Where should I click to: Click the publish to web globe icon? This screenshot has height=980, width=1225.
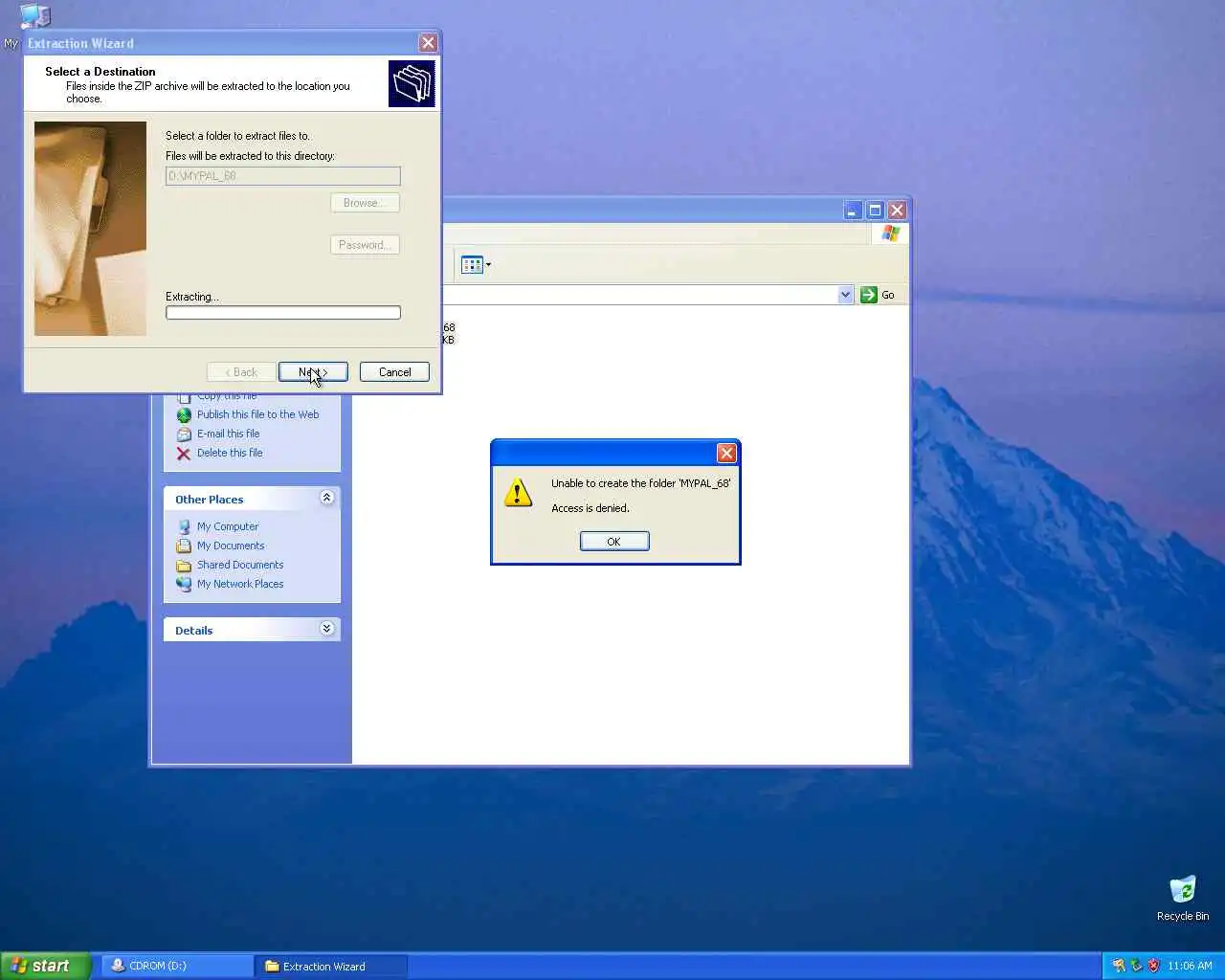184,415
